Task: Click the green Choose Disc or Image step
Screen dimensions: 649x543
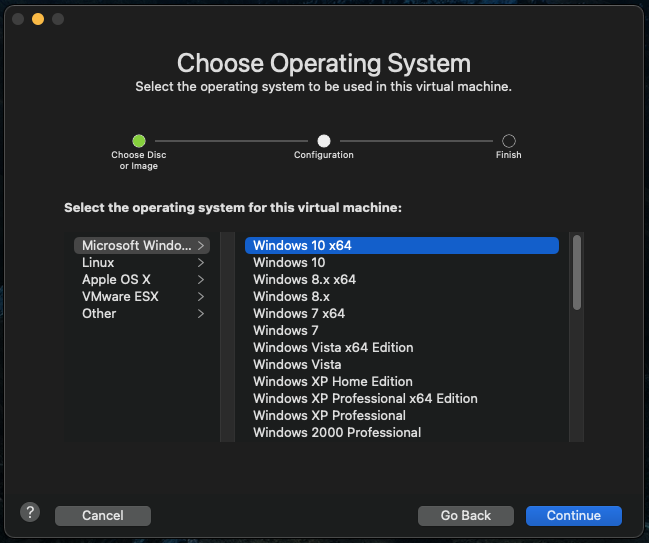Action: point(139,141)
